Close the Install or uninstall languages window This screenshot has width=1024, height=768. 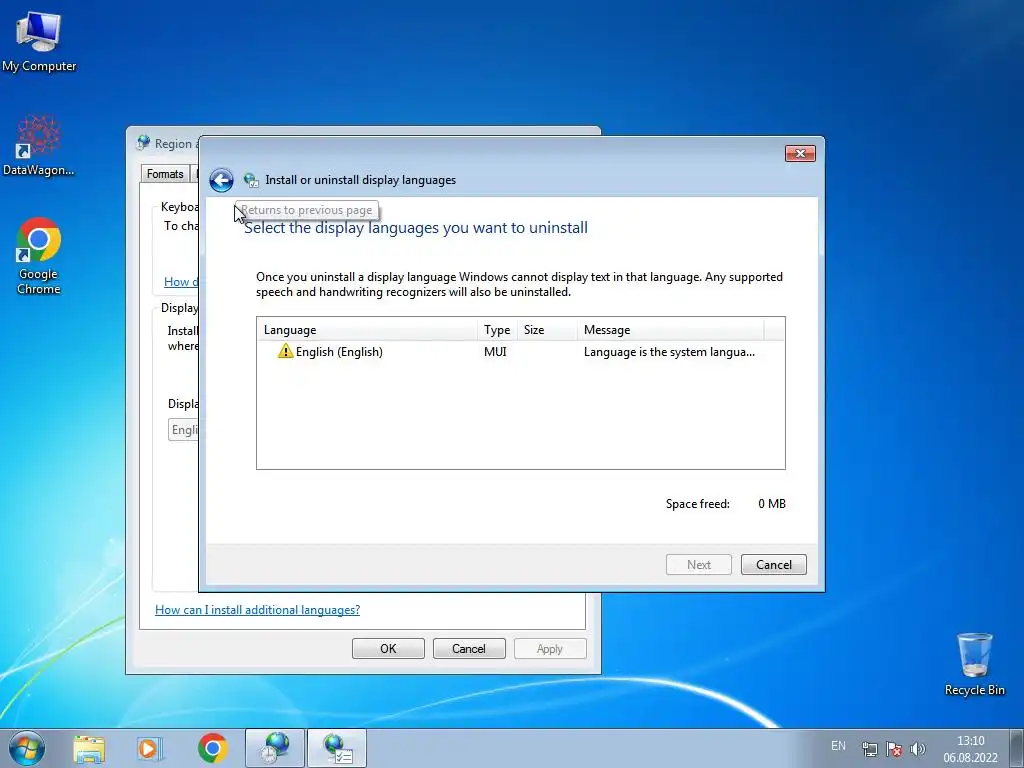point(800,153)
